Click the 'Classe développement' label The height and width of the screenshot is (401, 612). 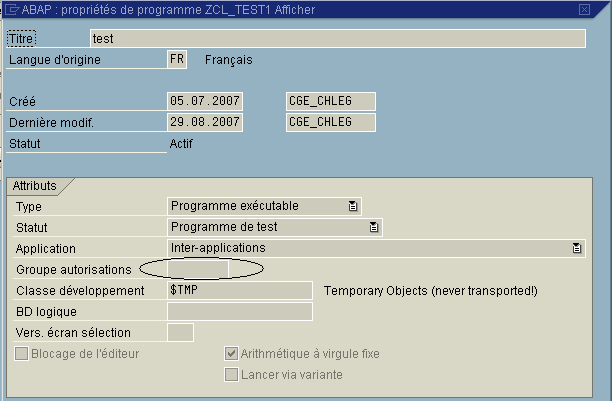tap(80, 291)
